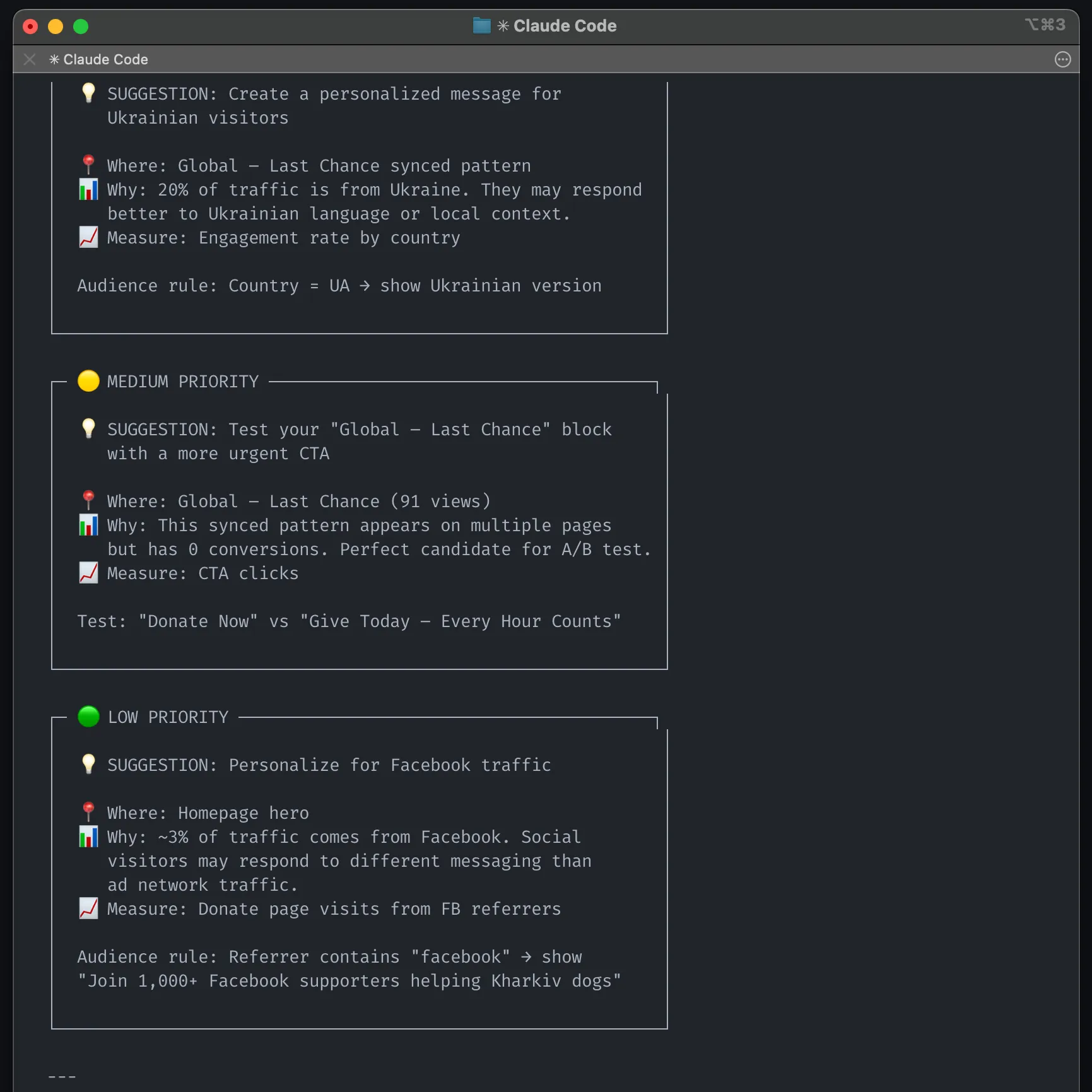Open the tab options ellipsis menu
Screen dimensions: 1092x1092
coord(1063,59)
